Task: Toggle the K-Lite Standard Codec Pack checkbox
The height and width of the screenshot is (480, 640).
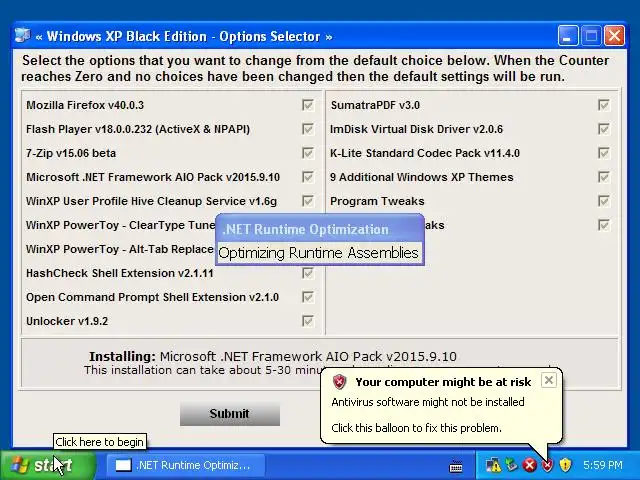Action: click(x=604, y=153)
